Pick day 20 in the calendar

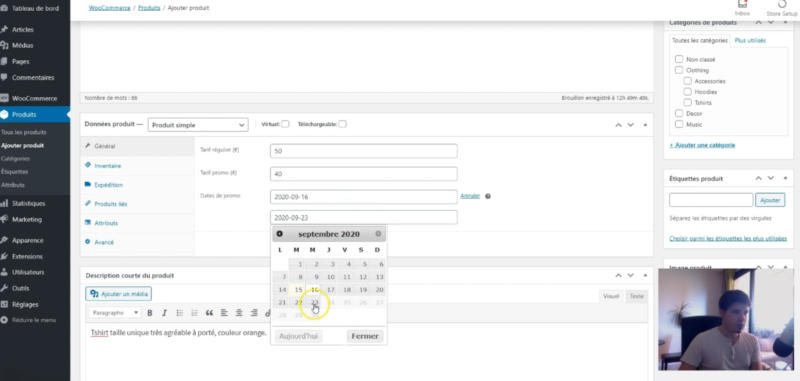[379, 290]
